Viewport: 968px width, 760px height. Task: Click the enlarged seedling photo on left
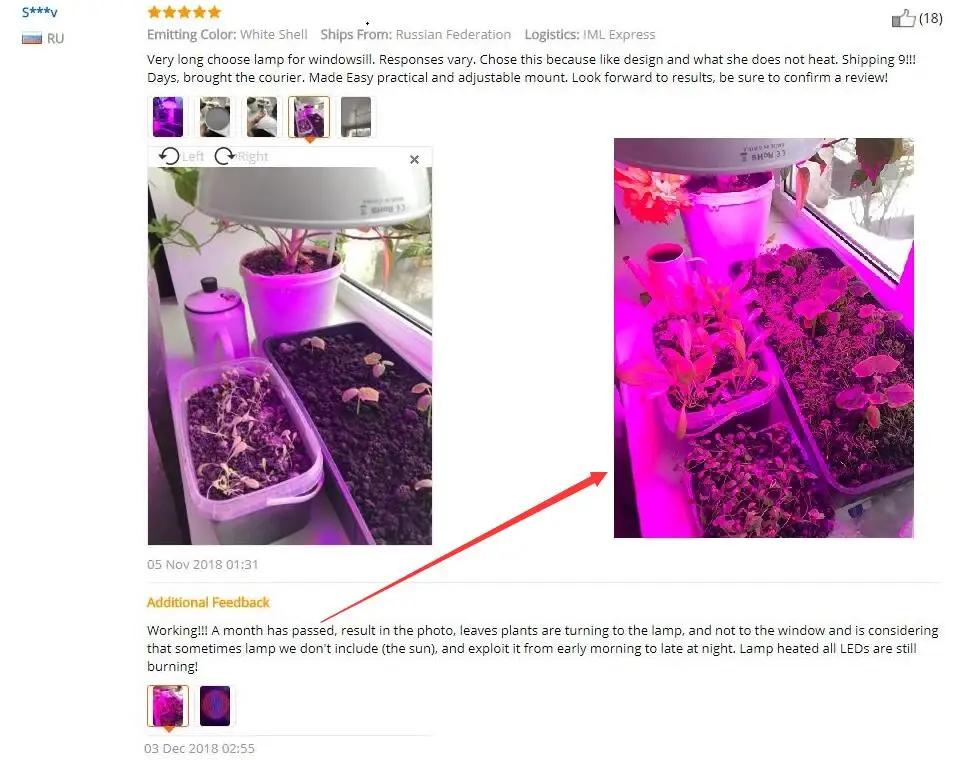click(290, 356)
